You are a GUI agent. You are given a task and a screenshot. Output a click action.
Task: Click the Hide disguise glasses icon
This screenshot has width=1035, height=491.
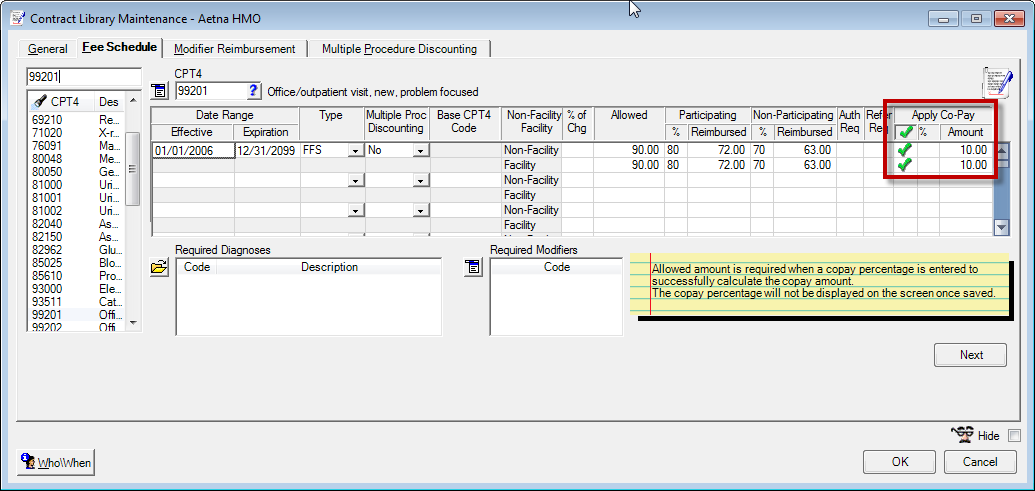pos(963,435)
